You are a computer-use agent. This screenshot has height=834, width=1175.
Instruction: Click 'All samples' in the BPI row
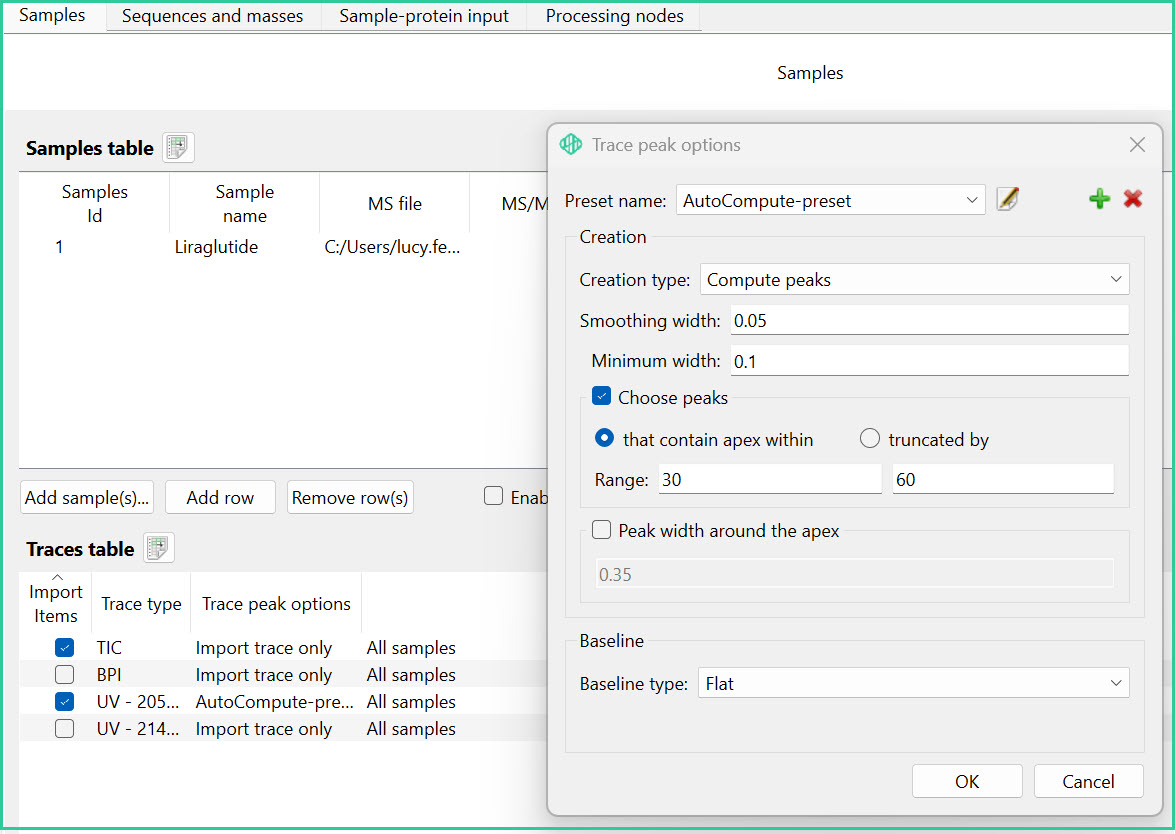(x=411, y=675)
